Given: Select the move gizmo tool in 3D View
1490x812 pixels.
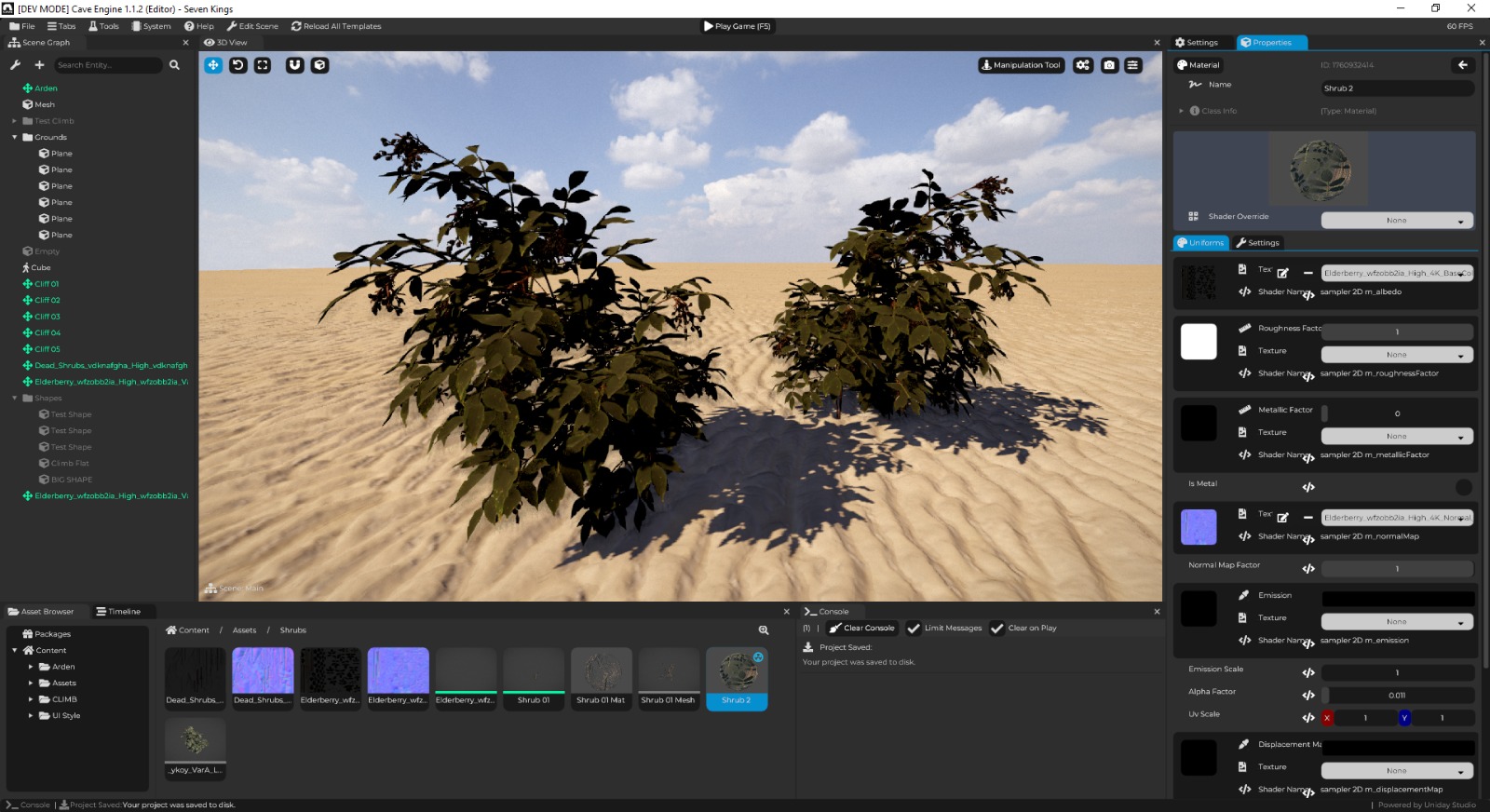Looking at the screenshot, I should coord(213,65).
